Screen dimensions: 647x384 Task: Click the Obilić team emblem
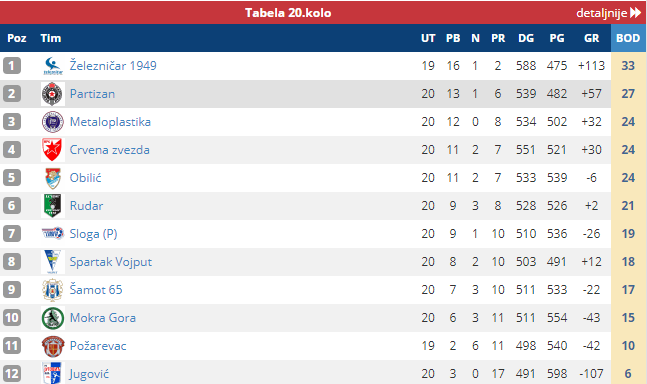pos(53,178)
